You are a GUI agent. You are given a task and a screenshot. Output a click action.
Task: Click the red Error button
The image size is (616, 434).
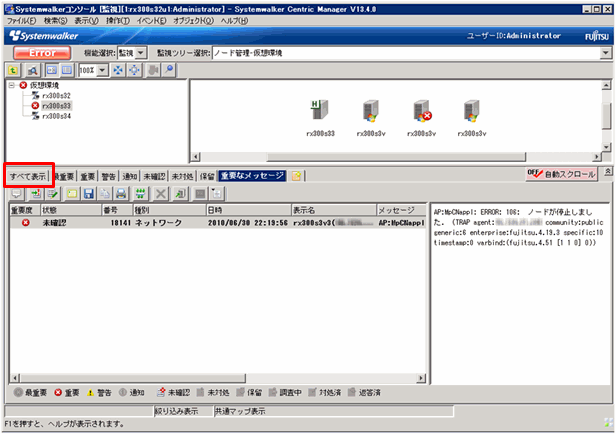point(42,52)
